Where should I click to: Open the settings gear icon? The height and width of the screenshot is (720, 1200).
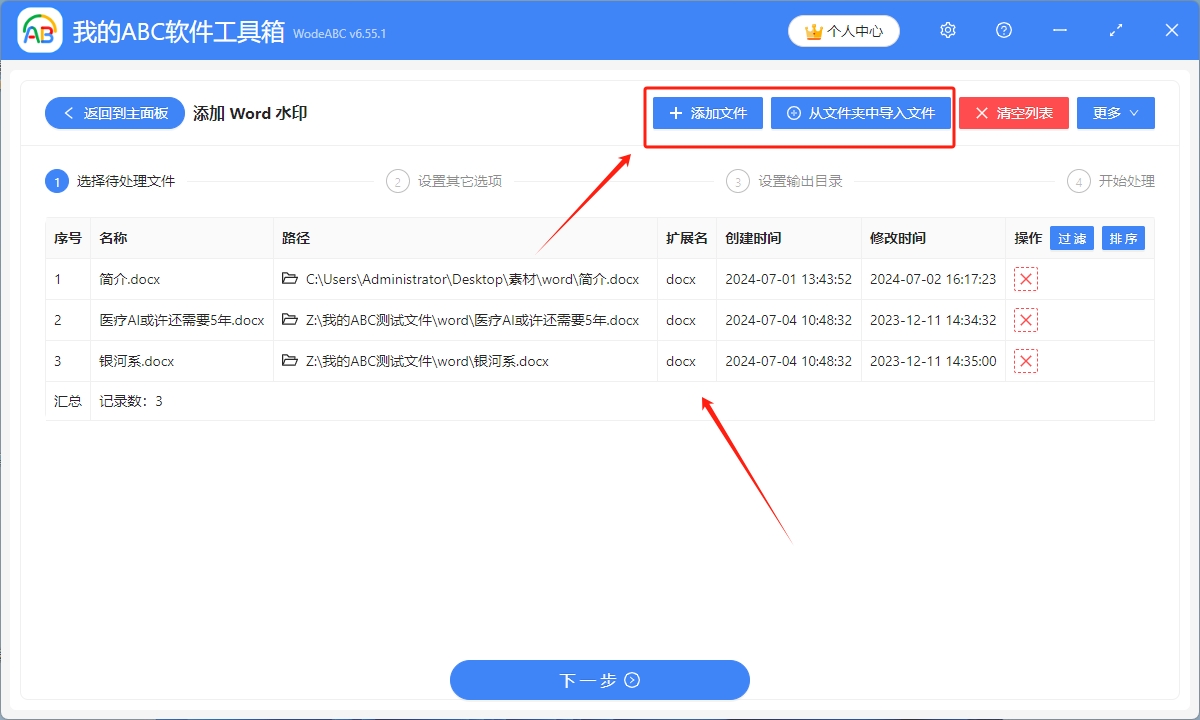tap(947, 30)
